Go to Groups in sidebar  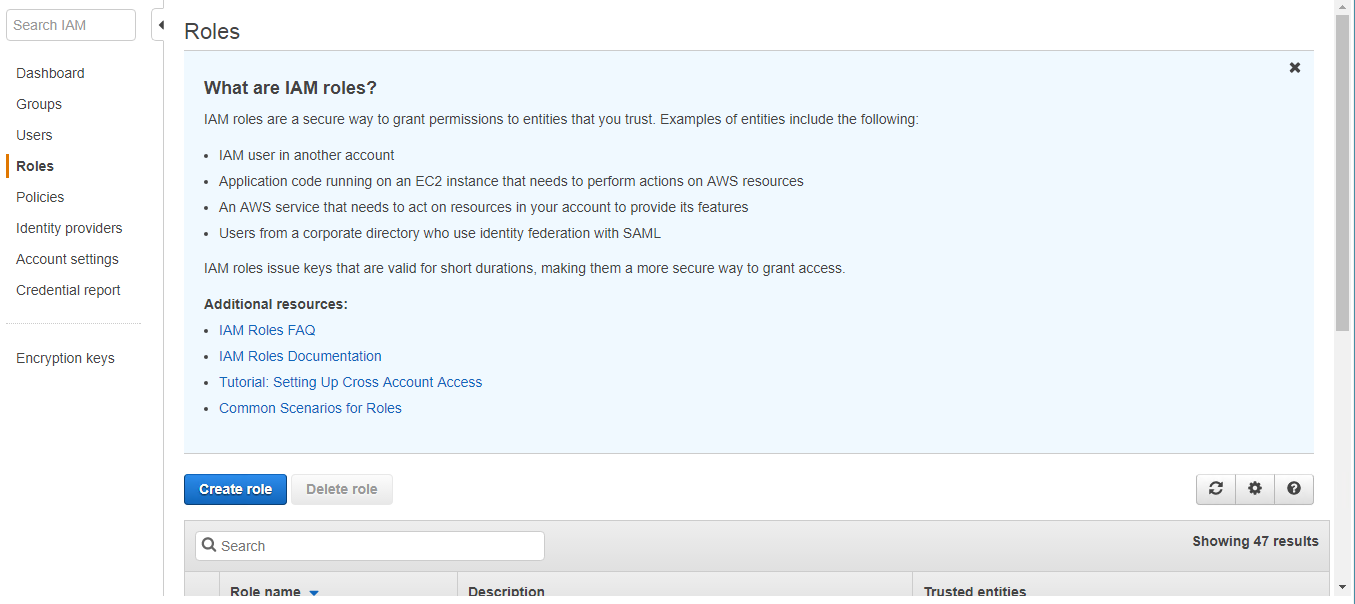pyautogui.click(x=39, y=104)
